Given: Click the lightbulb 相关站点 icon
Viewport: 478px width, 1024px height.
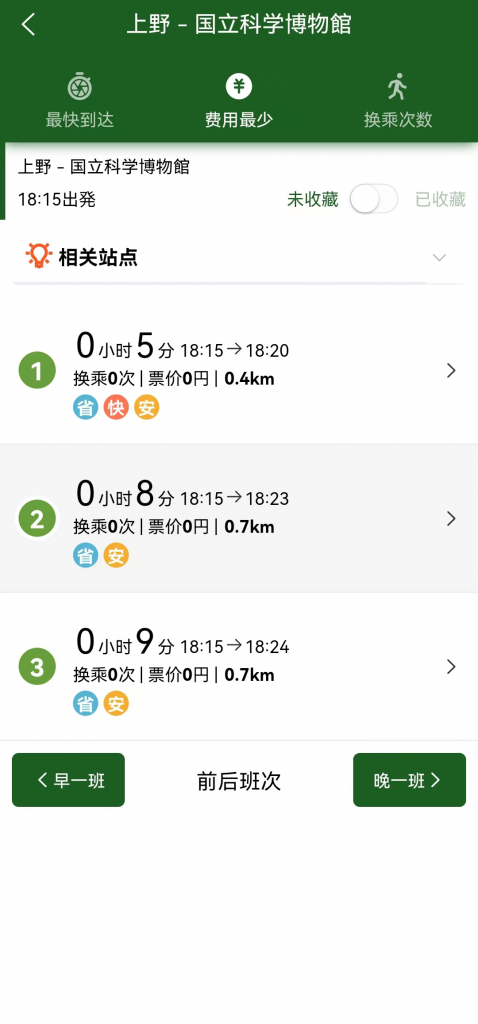Looking at the screenshot, I should pos(38,256).
